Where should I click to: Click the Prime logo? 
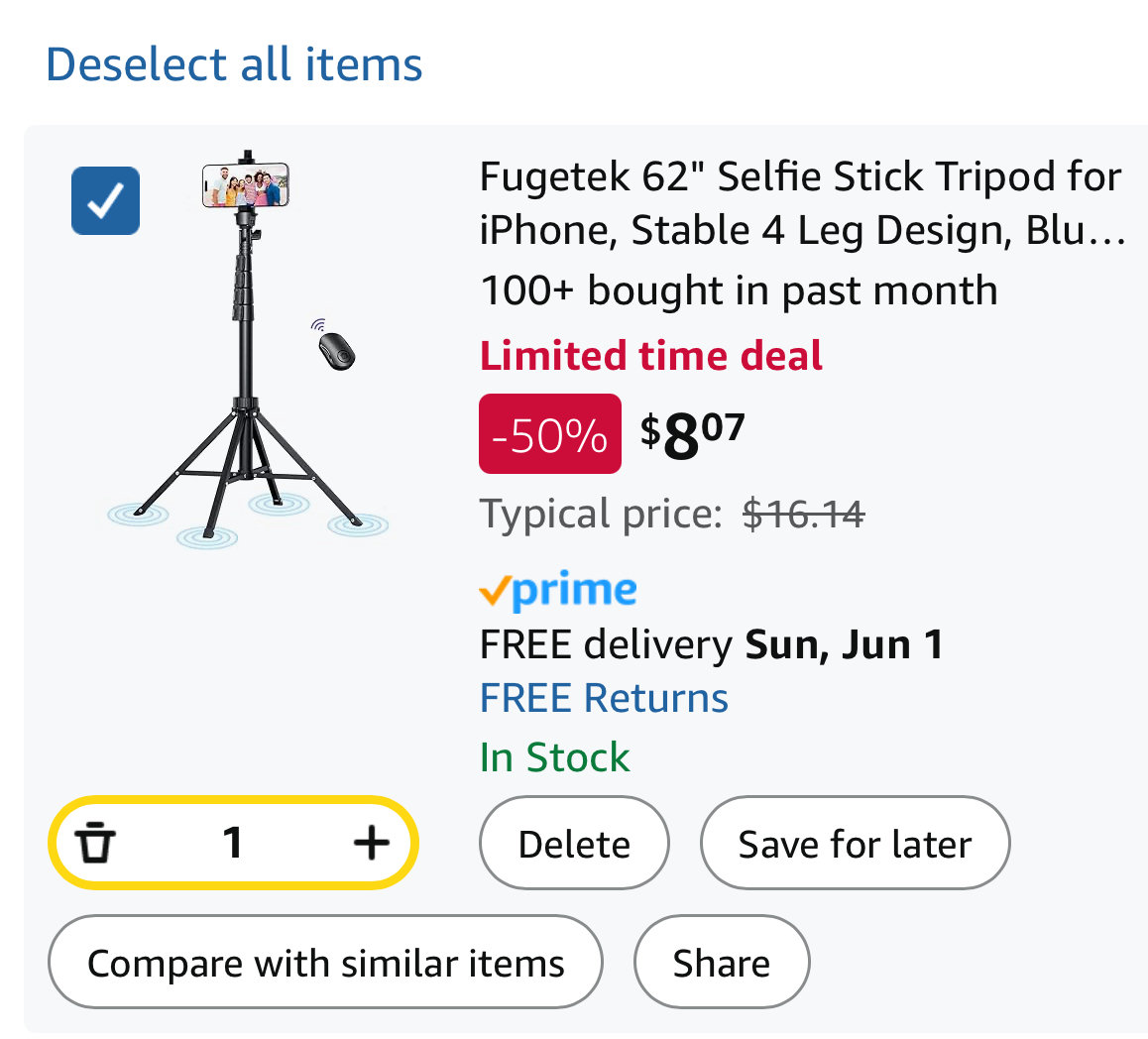point(558,591)
